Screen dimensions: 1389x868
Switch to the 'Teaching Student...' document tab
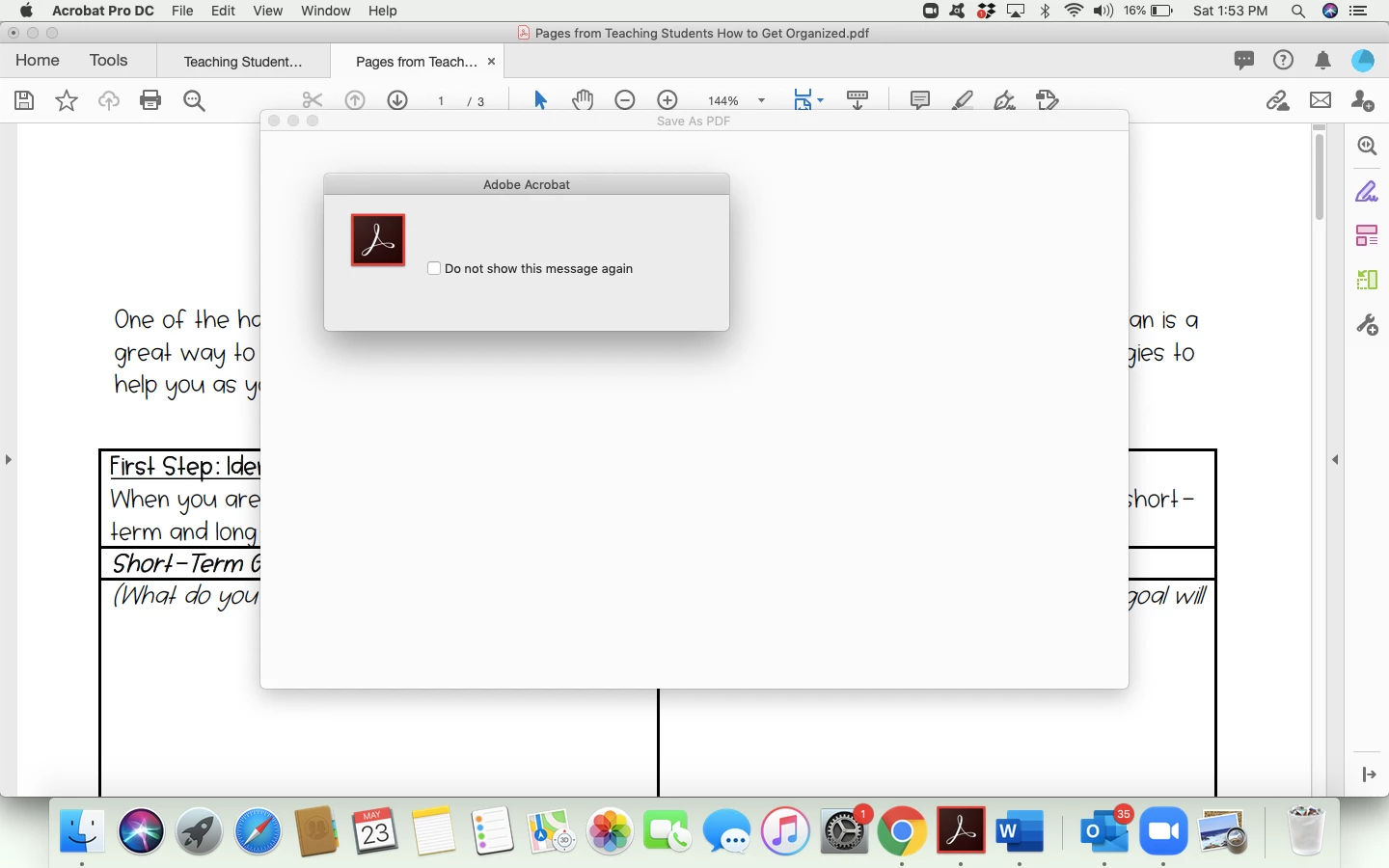click(x=243, y=62)
